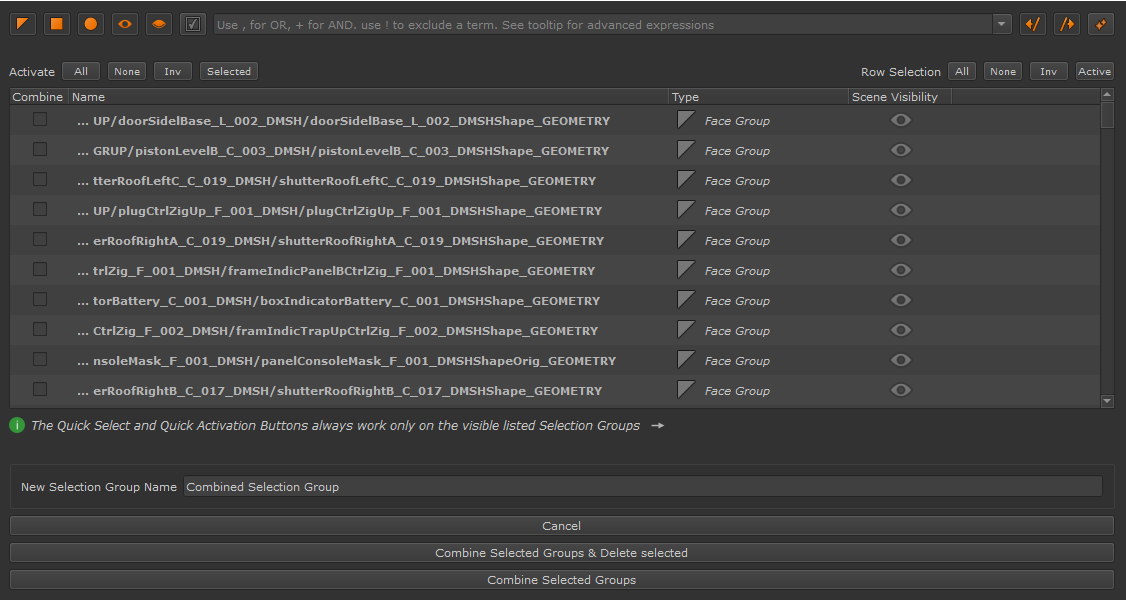1126x600 pixels.
Task: Click the orange square filter icon
Action: tap(57, 24)
